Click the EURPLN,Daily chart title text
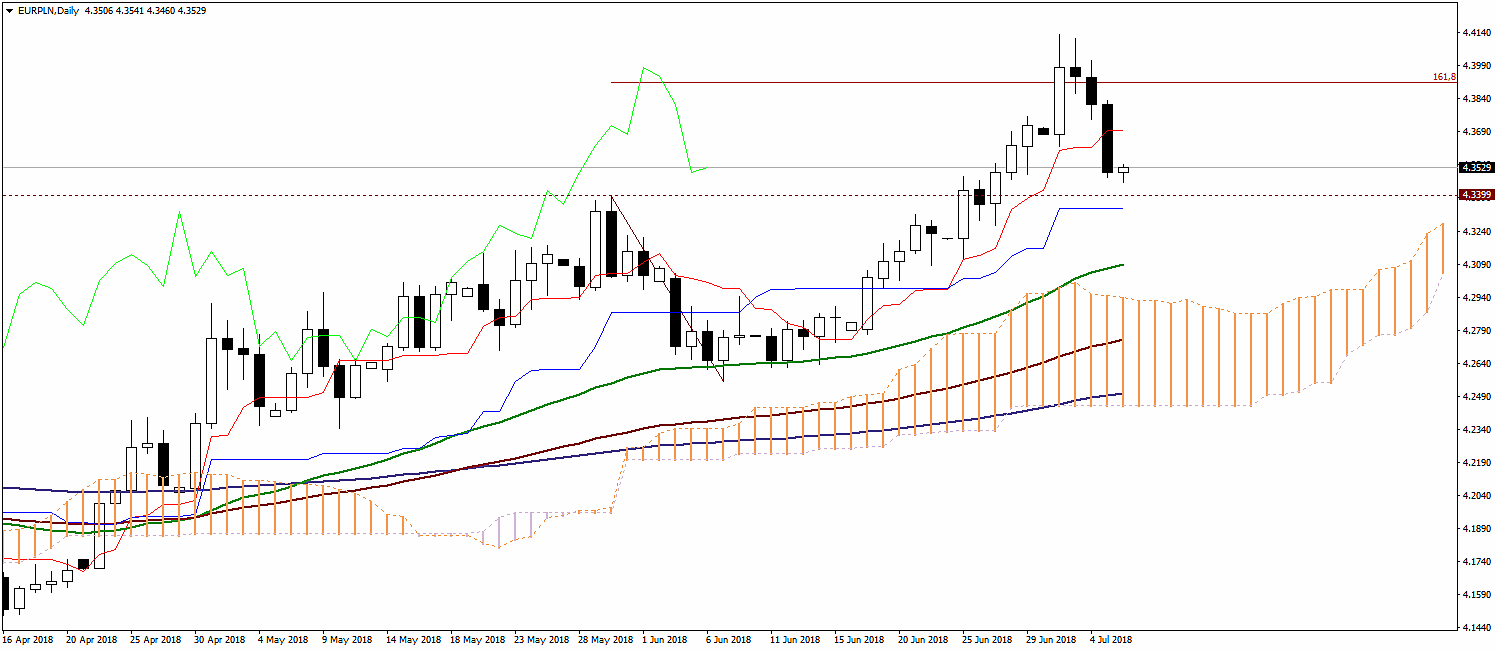Viewport: 1497px width, 651px height. pyautogui.click(x=50, y=10)
